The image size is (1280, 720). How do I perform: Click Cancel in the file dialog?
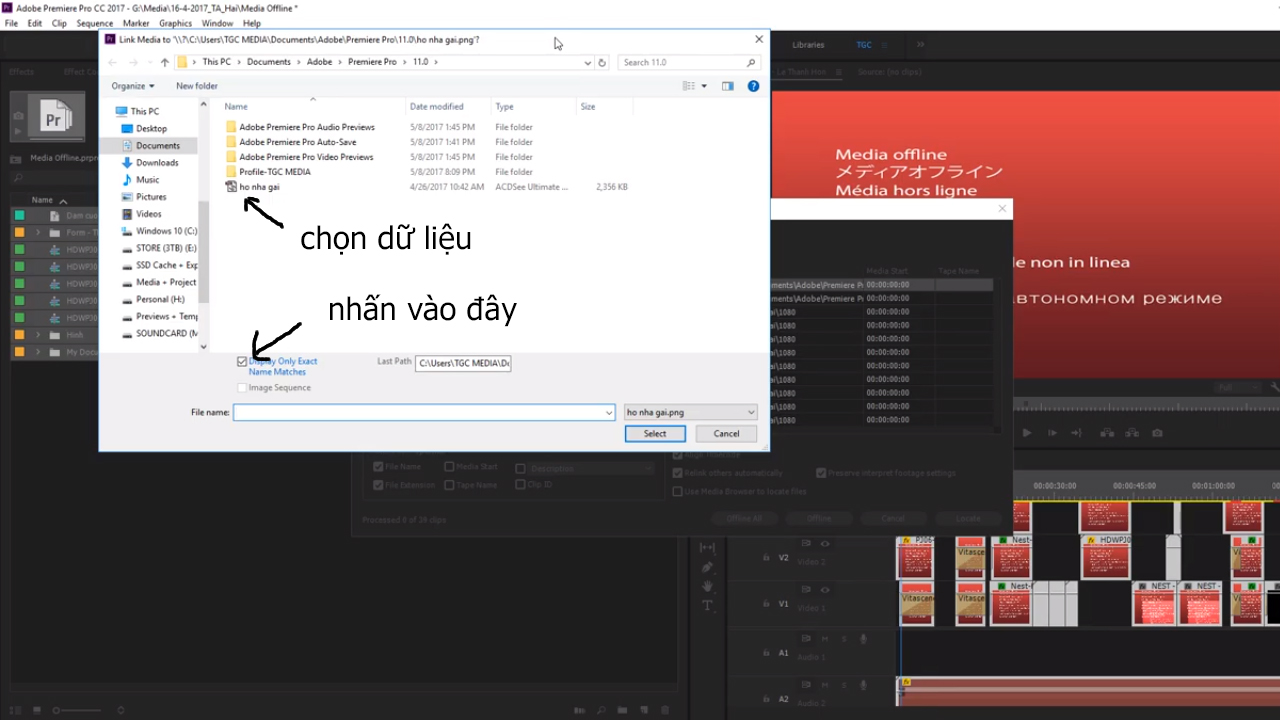(x=726, y=433)
